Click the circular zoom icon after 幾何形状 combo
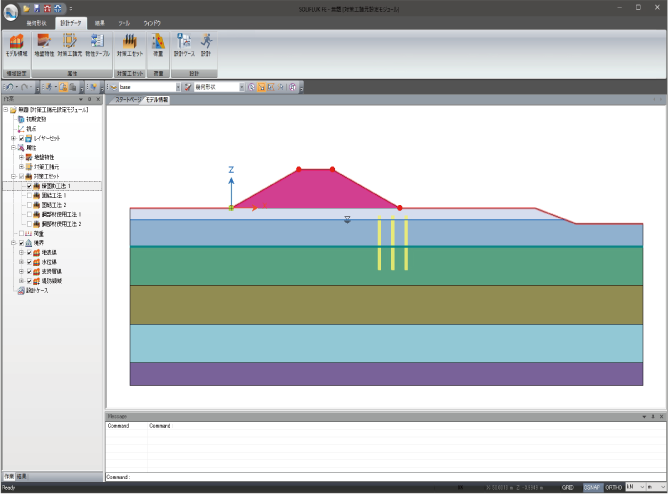668x494 pixels. click(x=252, y=87)
